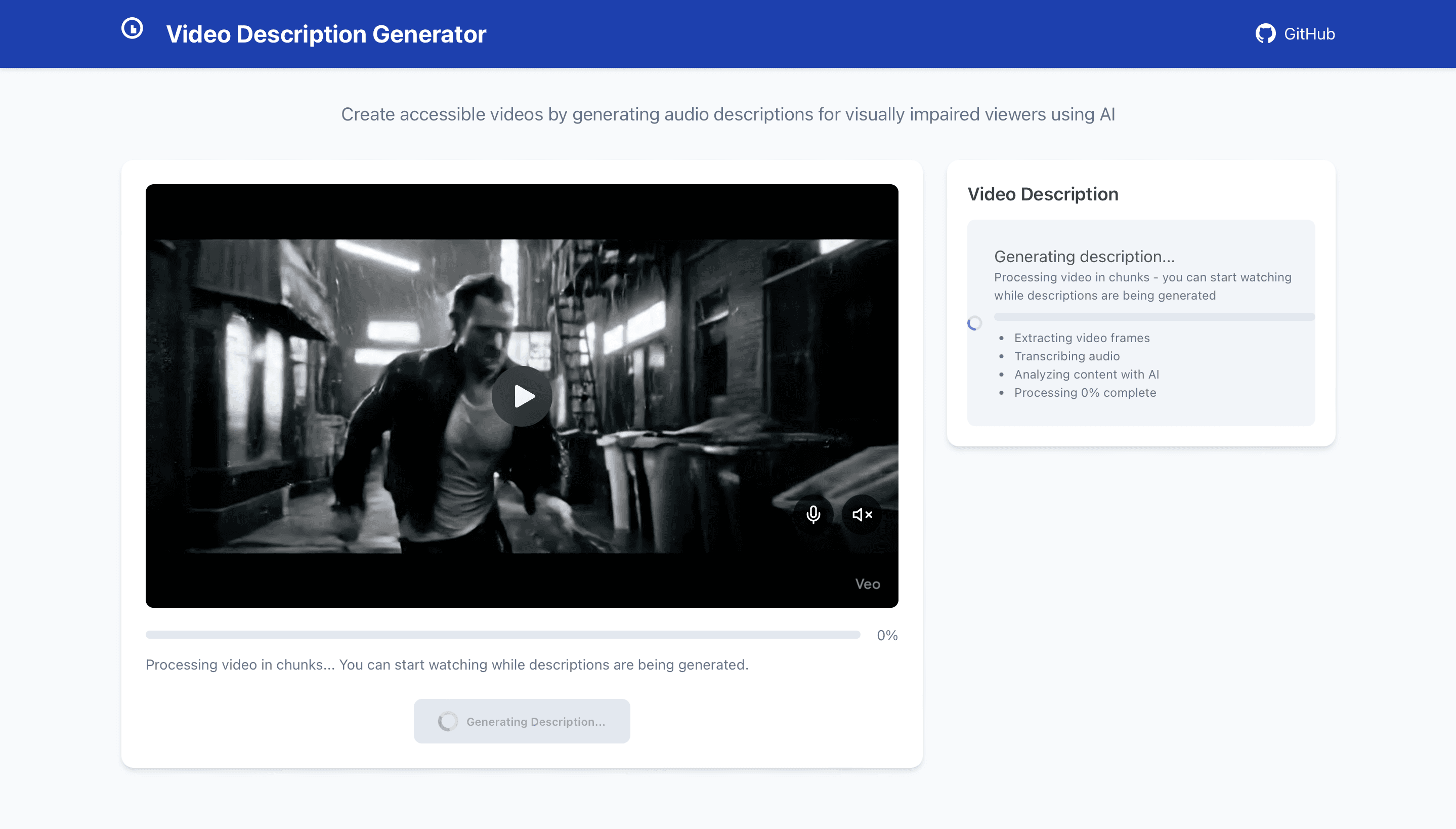Viewport: 1456px width, 829px height.
Task: Click the video preview frame of man in alley
Action: (x=522, y=396)
